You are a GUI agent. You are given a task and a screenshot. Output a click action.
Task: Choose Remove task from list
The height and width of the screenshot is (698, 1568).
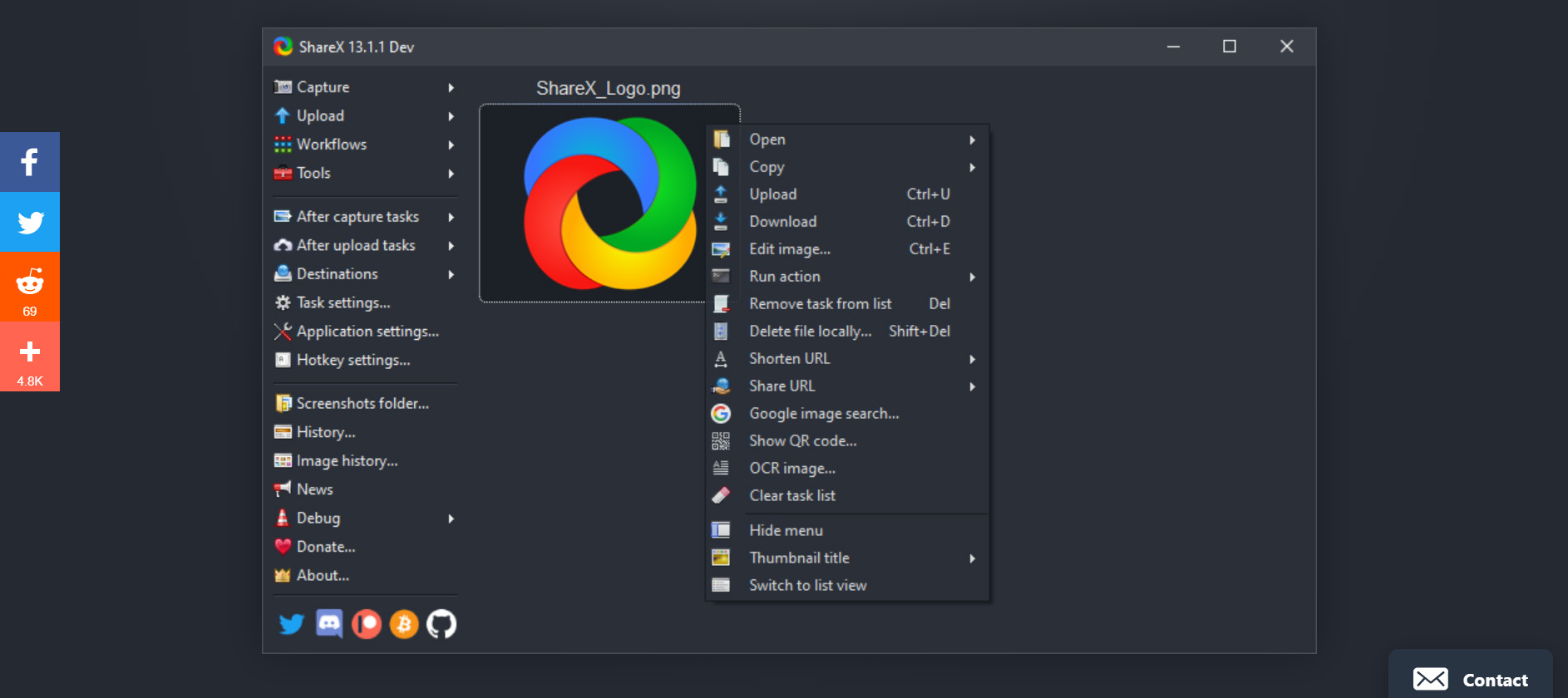(x=848, y=304)
